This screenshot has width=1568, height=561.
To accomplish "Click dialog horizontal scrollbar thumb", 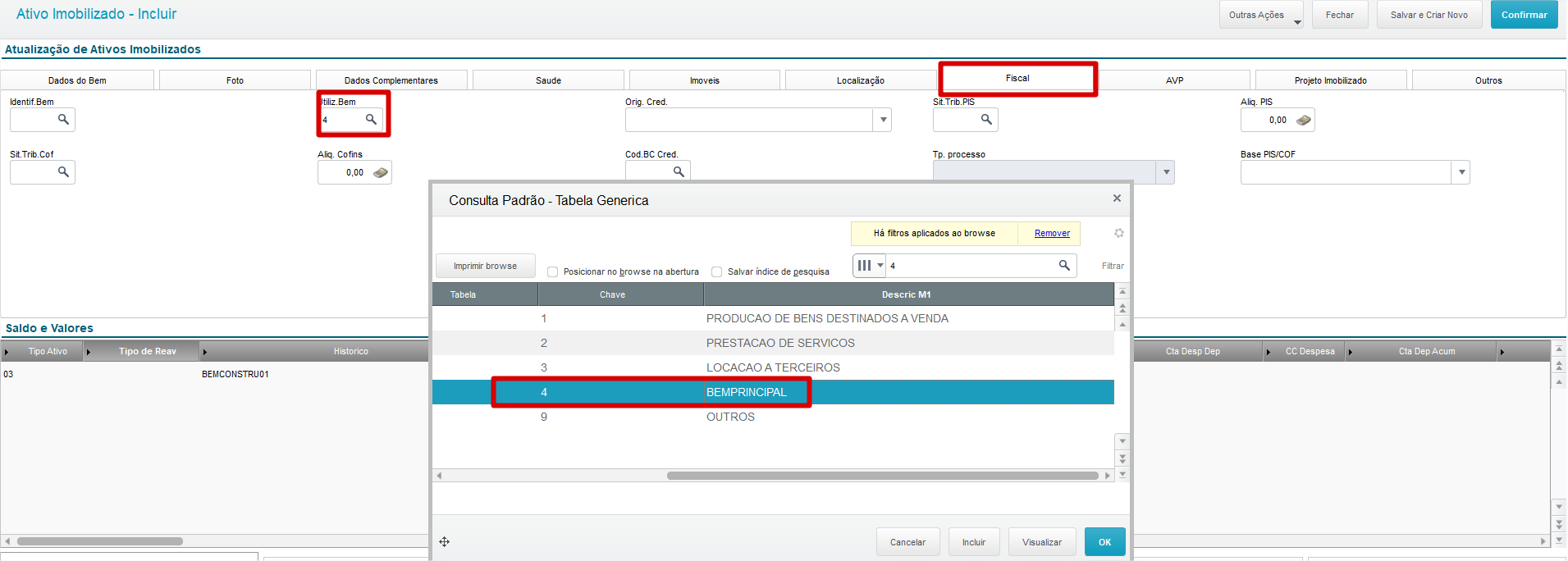I will click(882, 476).
